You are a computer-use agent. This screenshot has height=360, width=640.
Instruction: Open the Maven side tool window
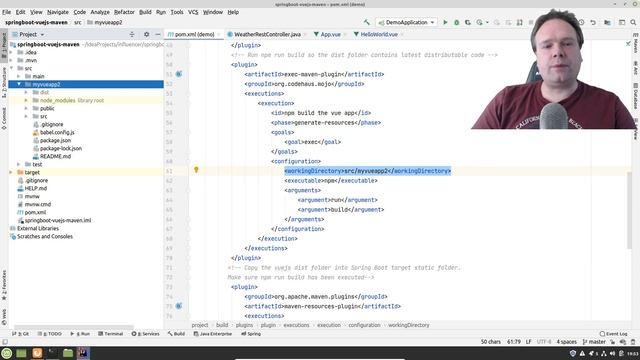[x=636, y=43]
